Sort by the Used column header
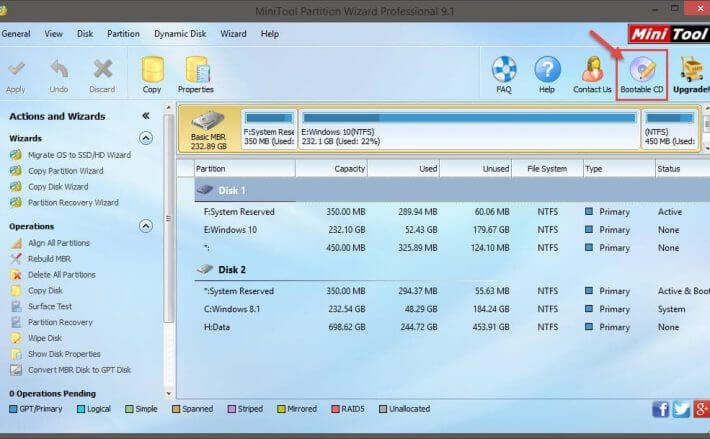The image size is (710, 439). pos(403,169)
